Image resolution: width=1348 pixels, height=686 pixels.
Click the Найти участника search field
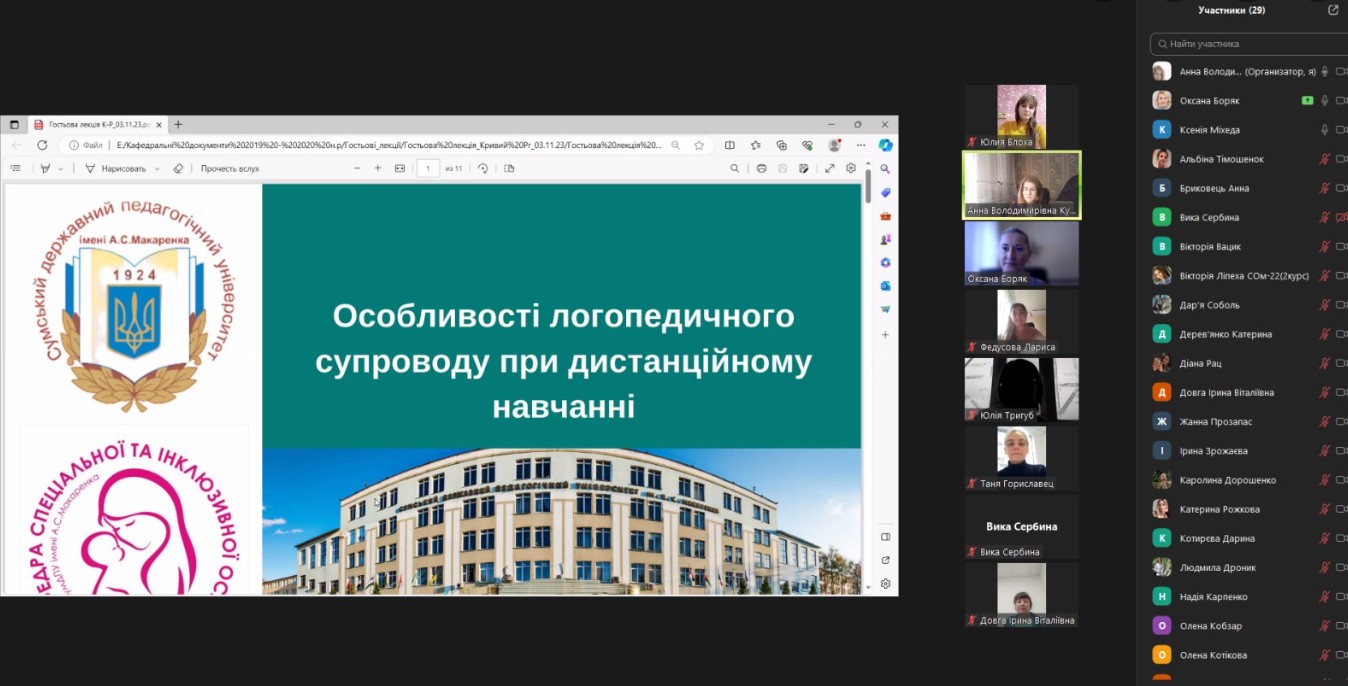(1250, 44)
